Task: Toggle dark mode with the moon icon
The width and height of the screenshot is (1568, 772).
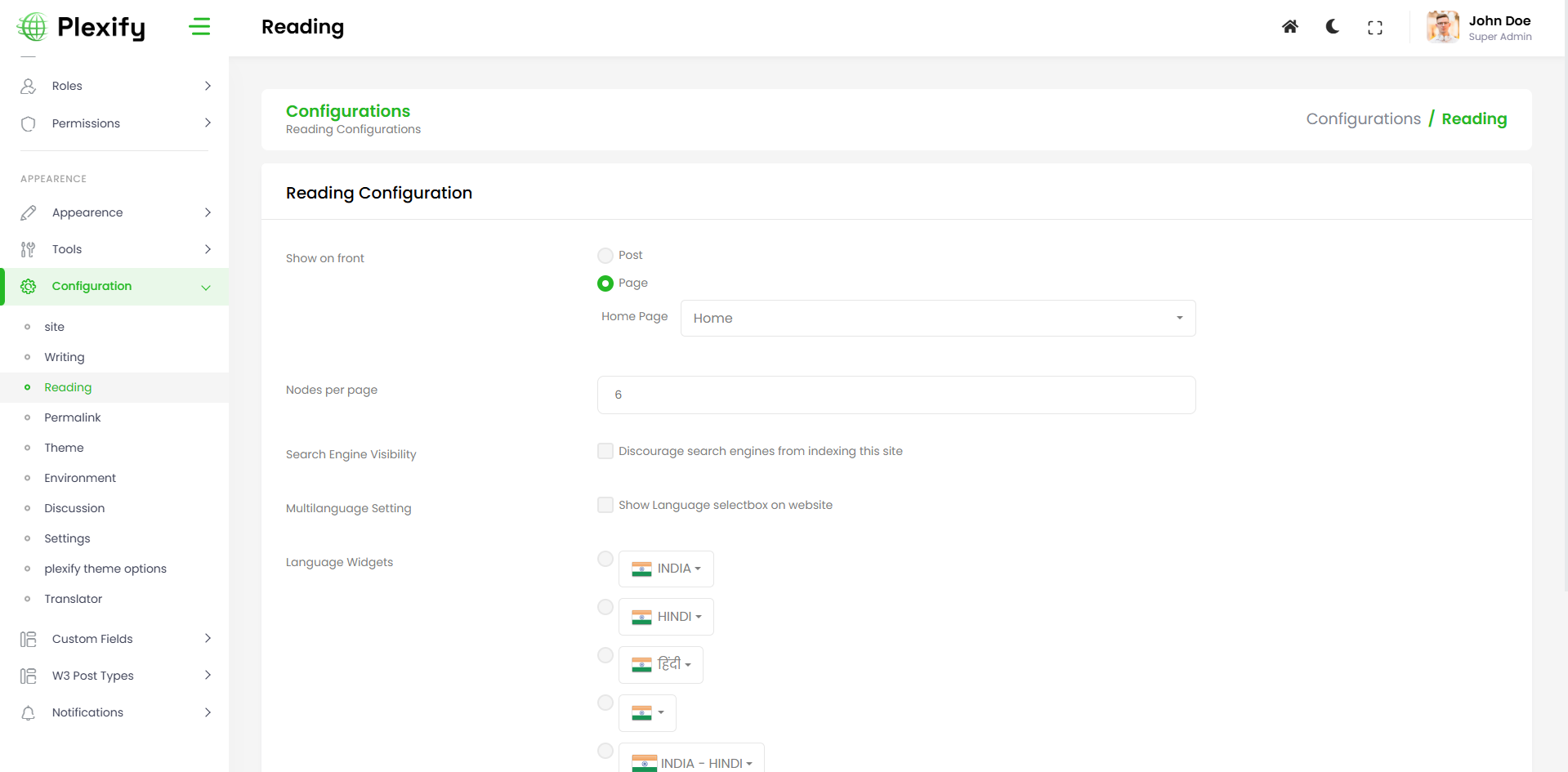Action: pyautogui.click(x=1332, y=27)
